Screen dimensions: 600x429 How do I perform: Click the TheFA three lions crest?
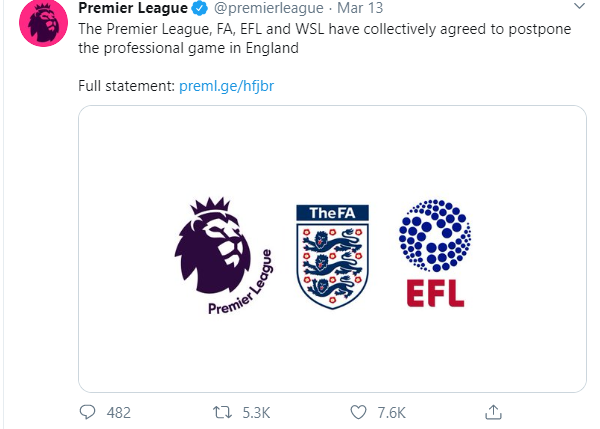click(333, 257)
